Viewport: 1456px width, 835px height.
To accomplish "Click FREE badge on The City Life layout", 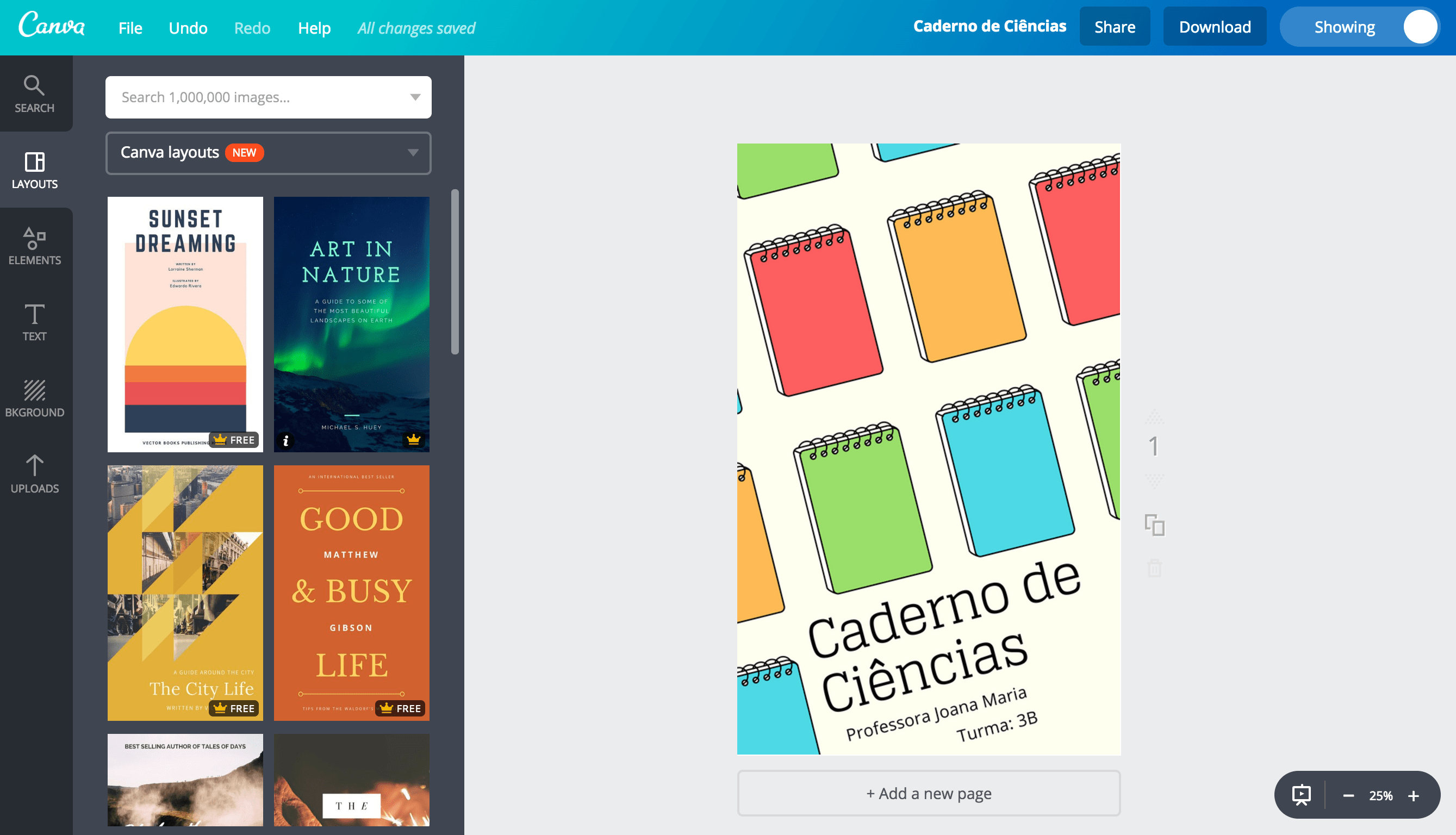I will point(234,708).
